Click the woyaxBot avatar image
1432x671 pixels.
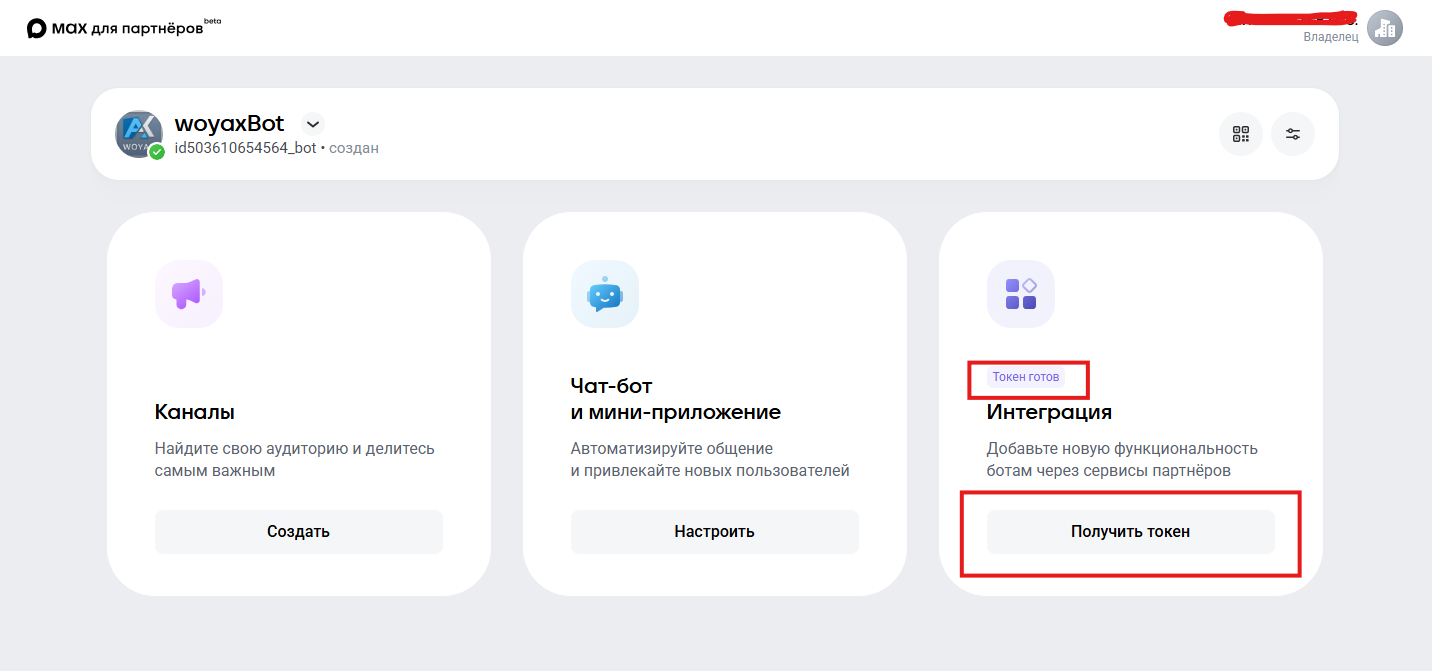click(138, 133)
